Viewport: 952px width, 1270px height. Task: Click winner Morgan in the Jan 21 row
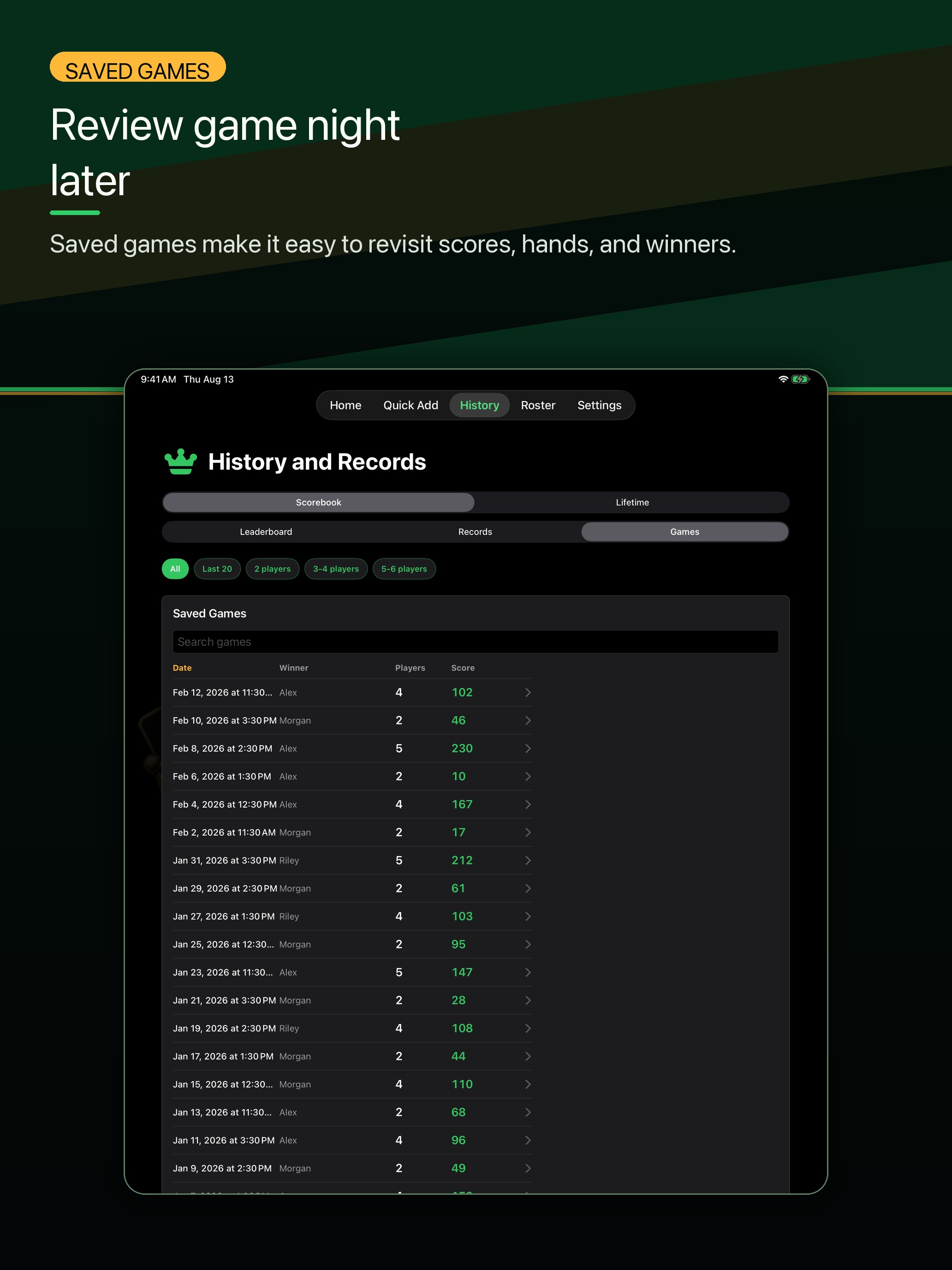click(x=295, y=1000)
